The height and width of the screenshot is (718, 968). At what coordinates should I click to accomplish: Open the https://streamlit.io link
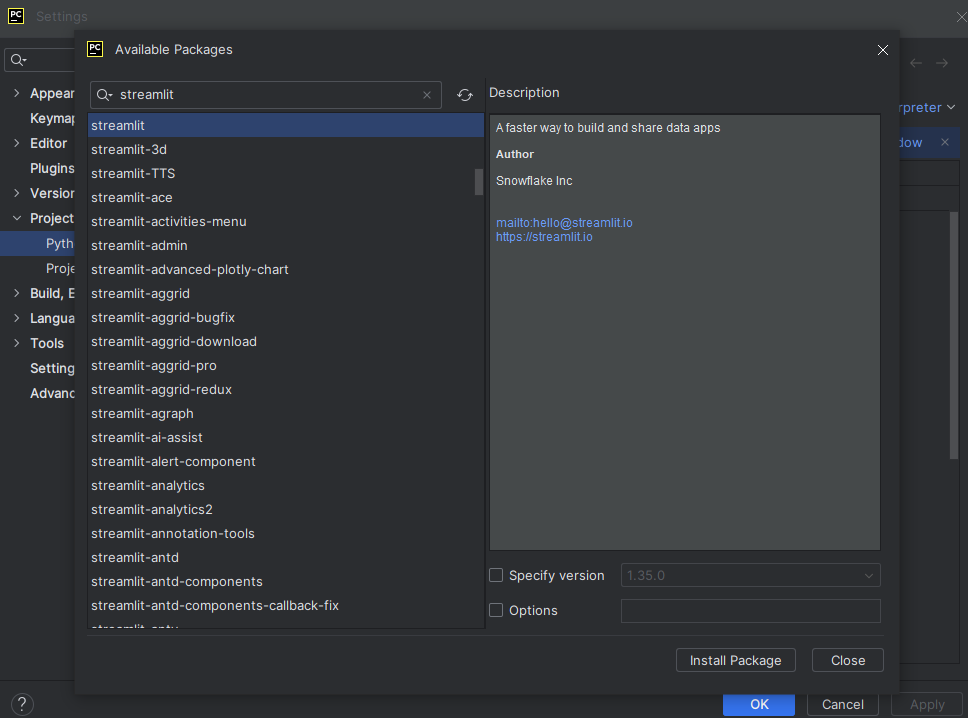(x=544, y=237)
